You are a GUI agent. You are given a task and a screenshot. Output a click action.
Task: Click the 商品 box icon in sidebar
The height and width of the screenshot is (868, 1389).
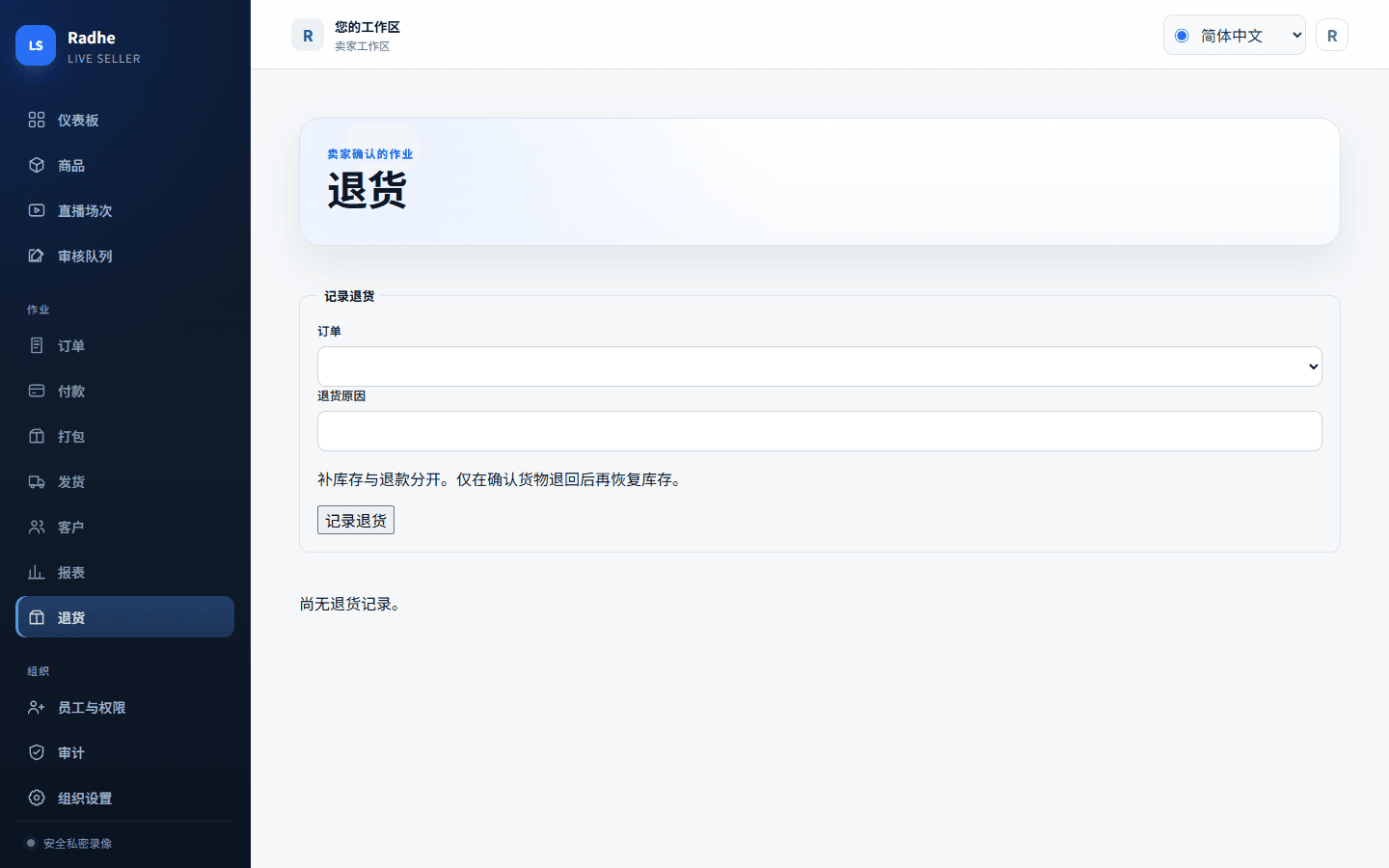coord(37,165)
